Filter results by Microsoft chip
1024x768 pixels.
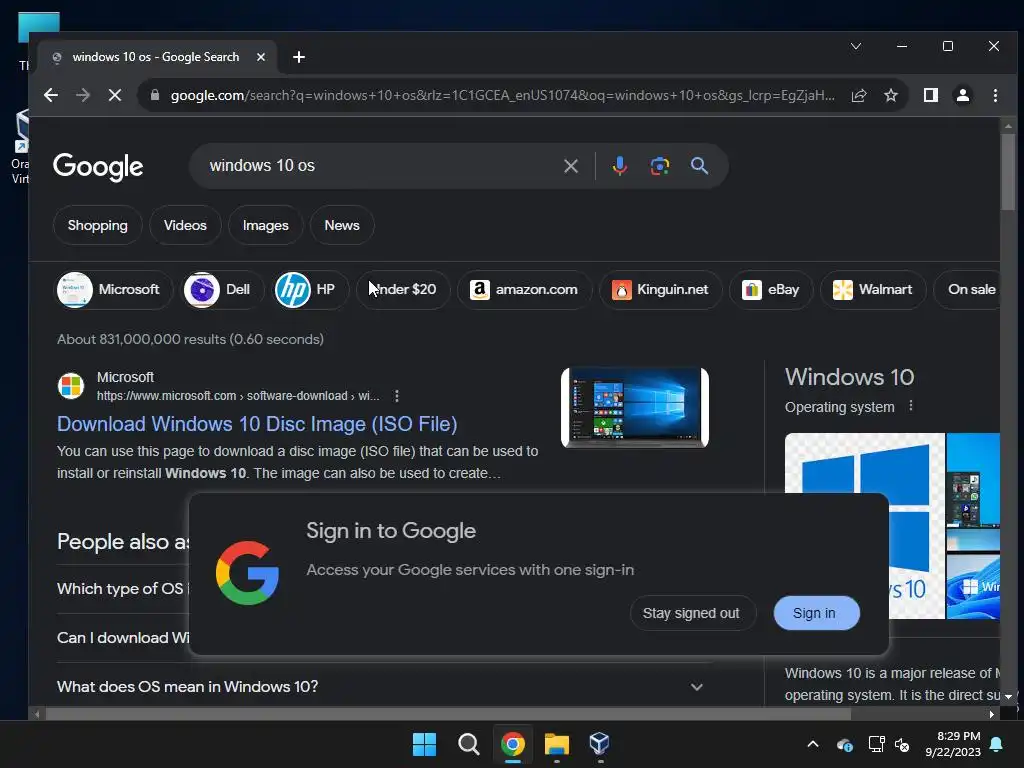[x=114, y=289]
